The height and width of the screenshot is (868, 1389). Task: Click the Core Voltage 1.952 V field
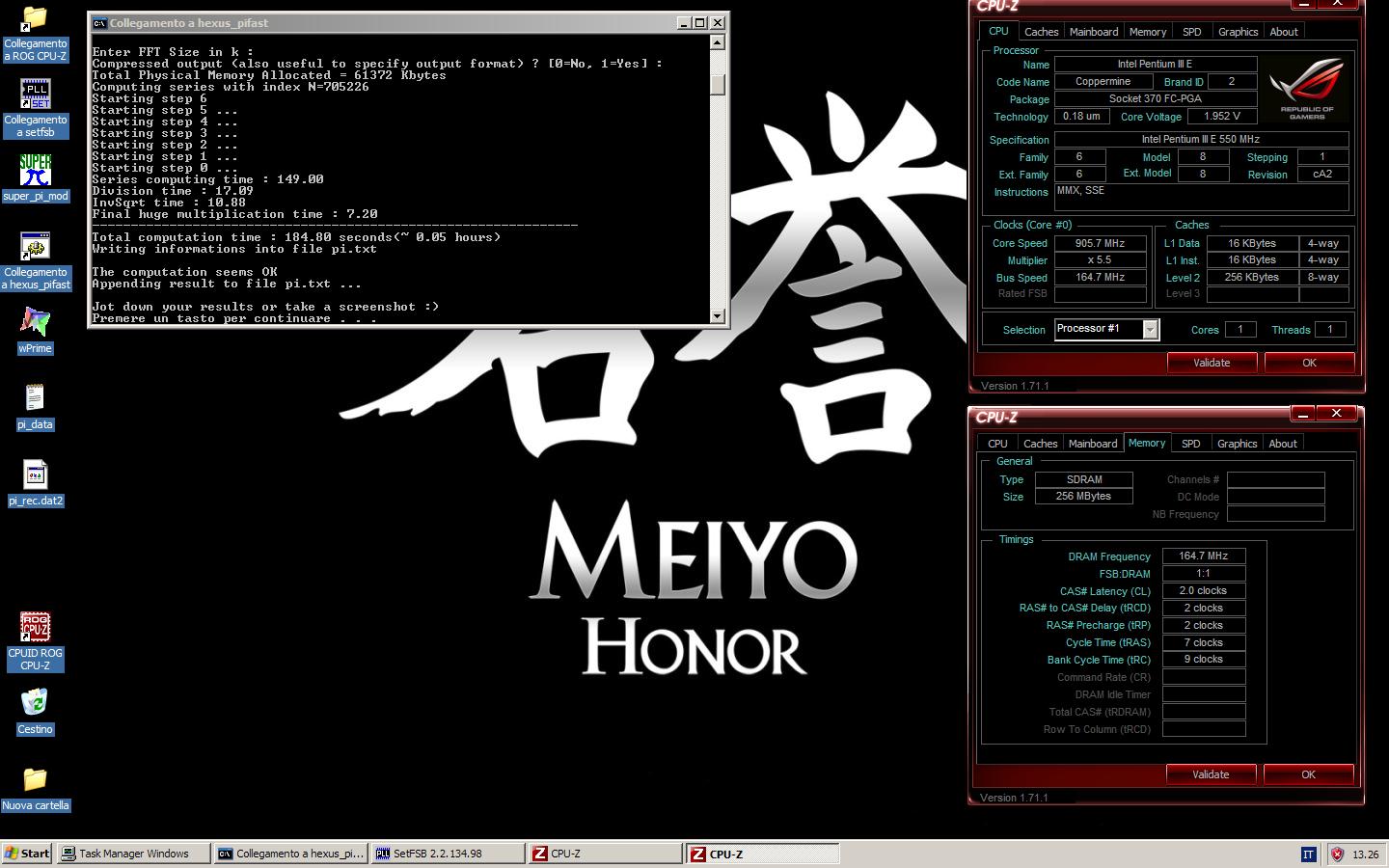[1221, 116]
